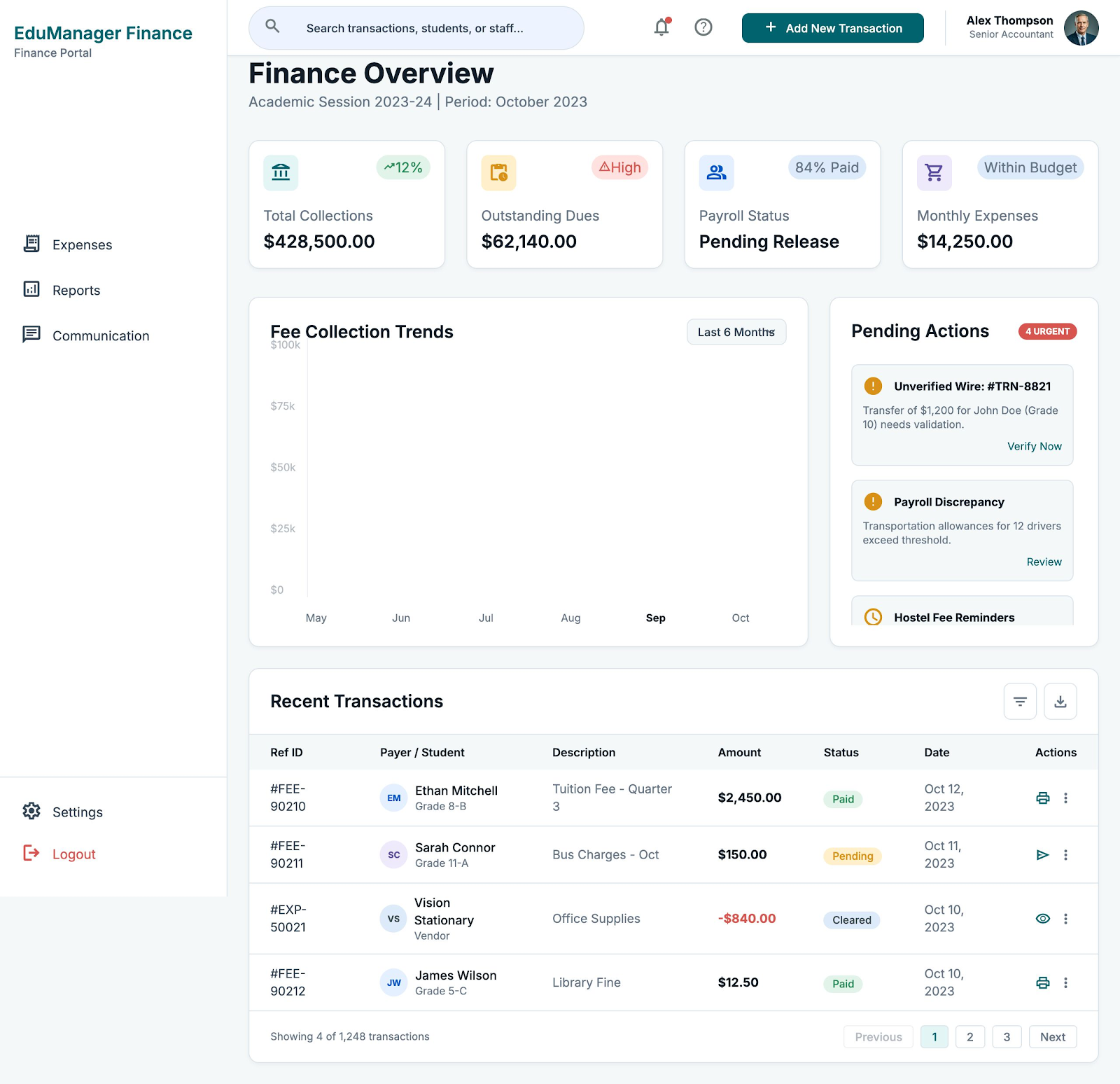Click the Verify Now link

1034,446
